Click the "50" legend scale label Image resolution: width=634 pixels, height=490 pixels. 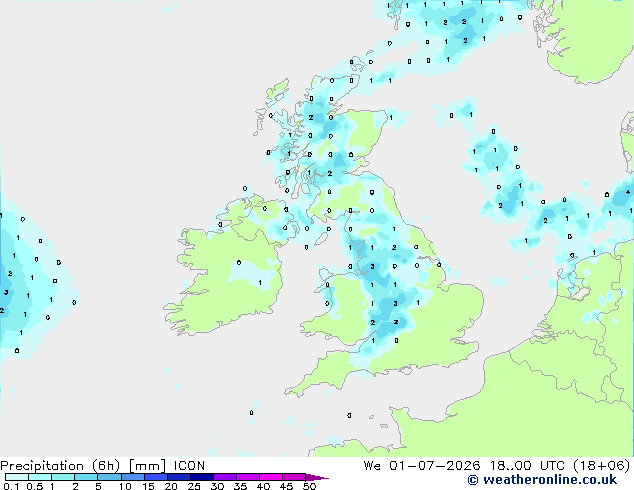(x=309, y=486)
